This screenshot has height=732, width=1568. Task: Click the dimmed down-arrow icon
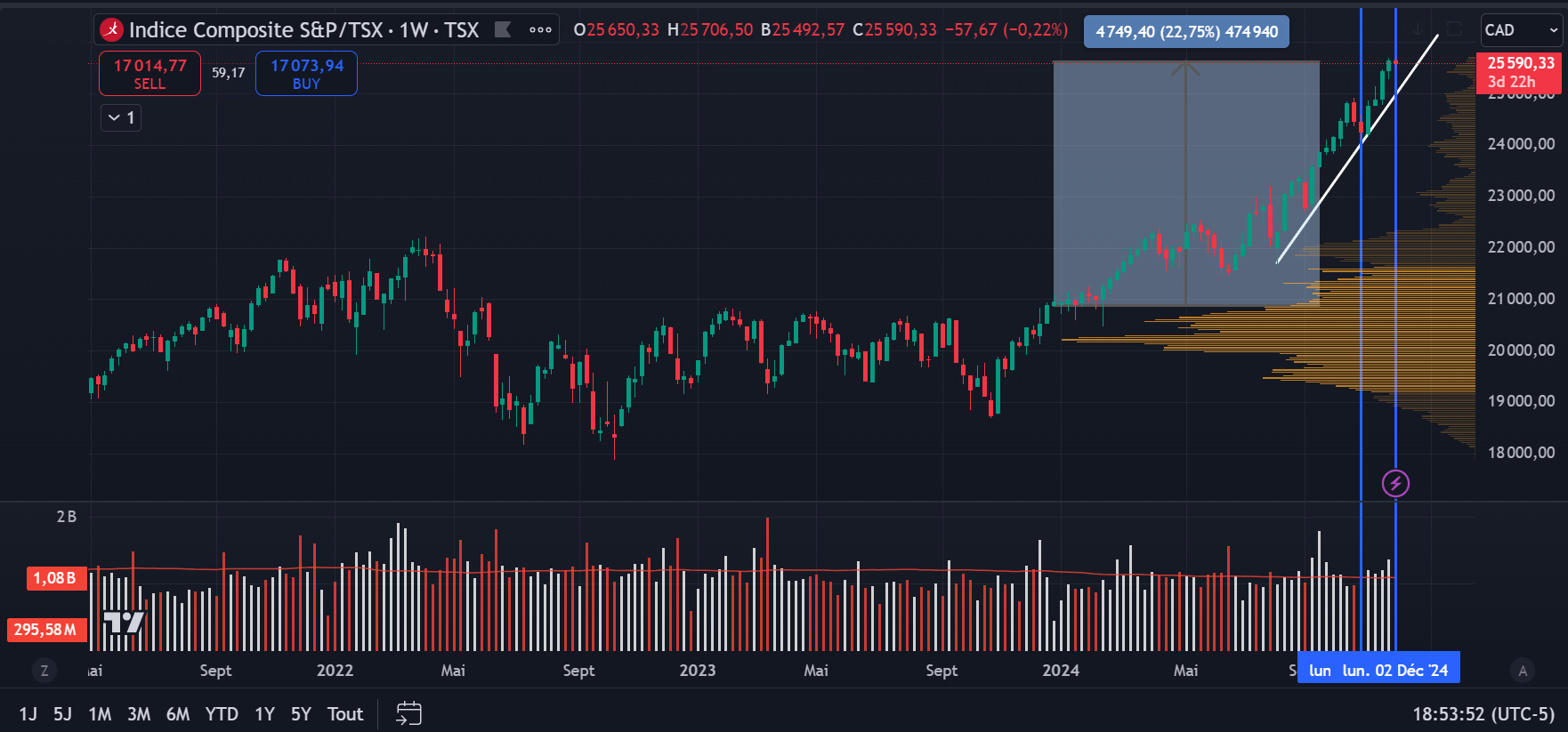click(x=1418, y=29)
